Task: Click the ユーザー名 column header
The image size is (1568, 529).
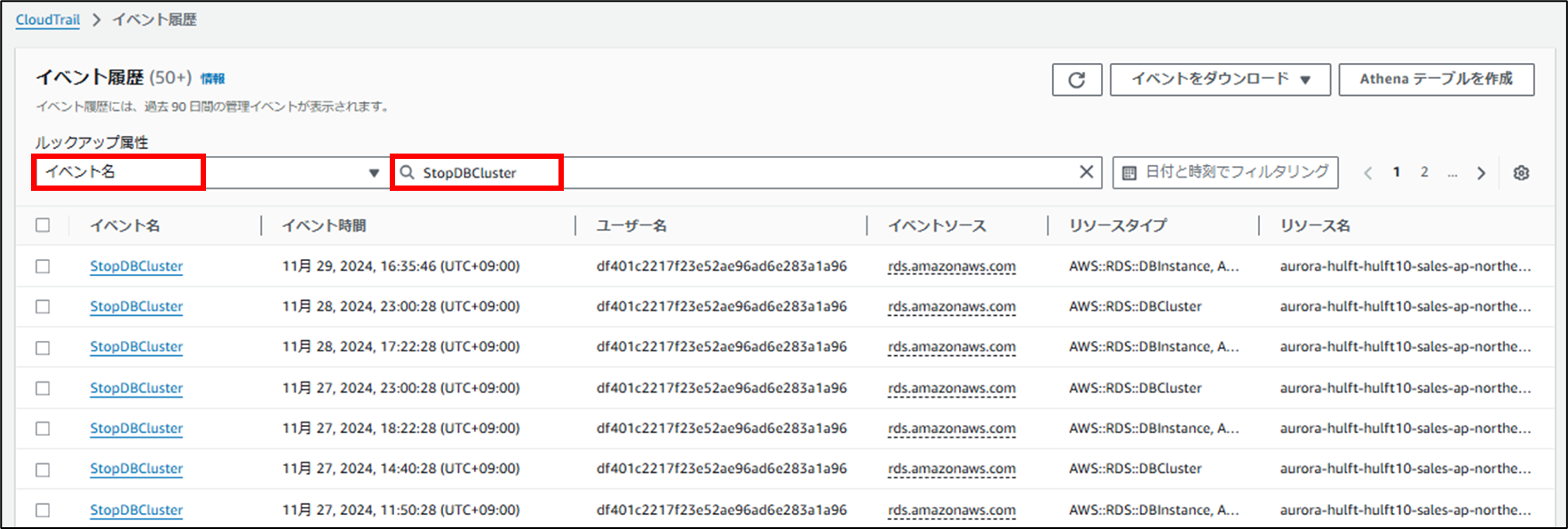Action: (631, 225)
